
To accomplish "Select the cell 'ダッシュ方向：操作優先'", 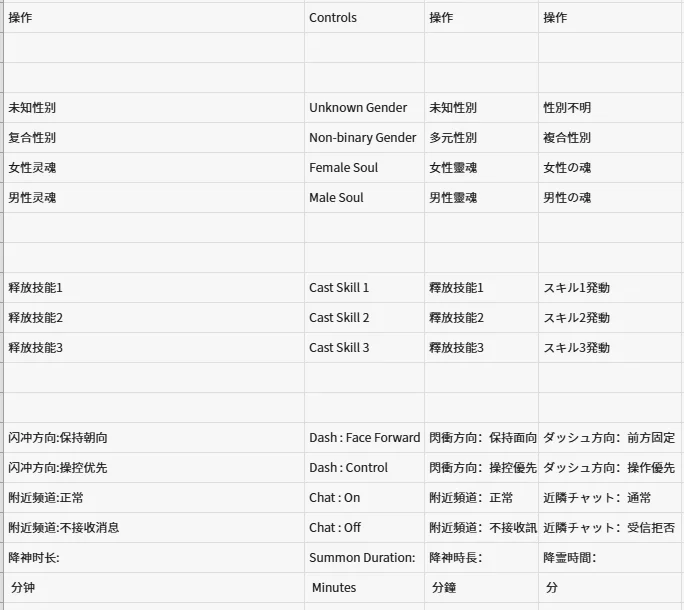I will point(611,468).
